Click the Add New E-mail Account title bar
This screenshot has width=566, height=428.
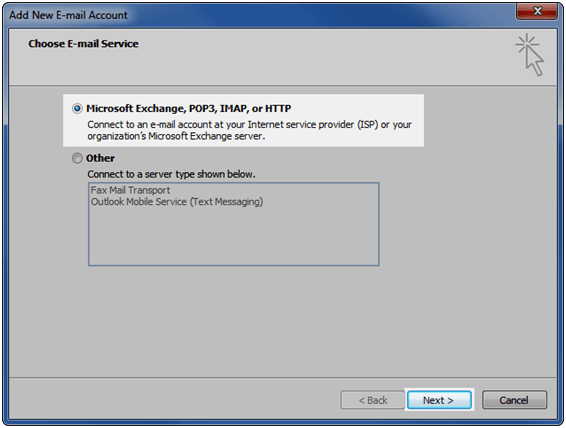point(253,15)
